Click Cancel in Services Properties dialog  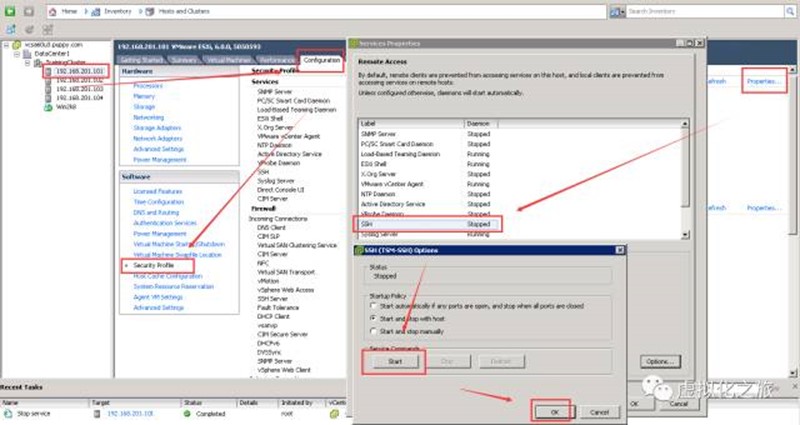coord(679,404)
